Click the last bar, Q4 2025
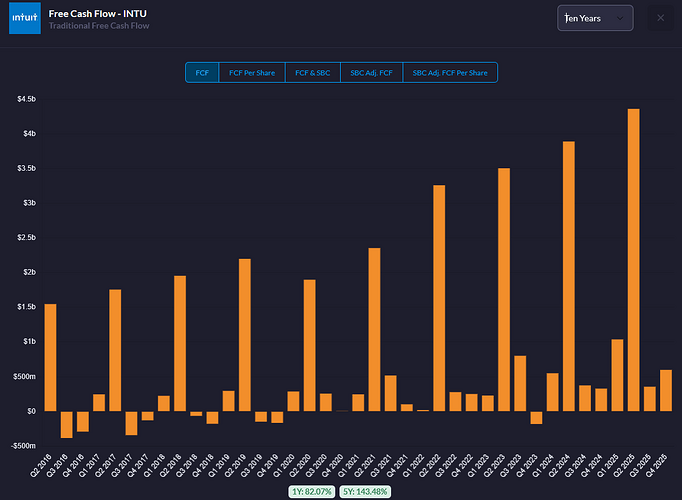 click(x=666, y=390)
